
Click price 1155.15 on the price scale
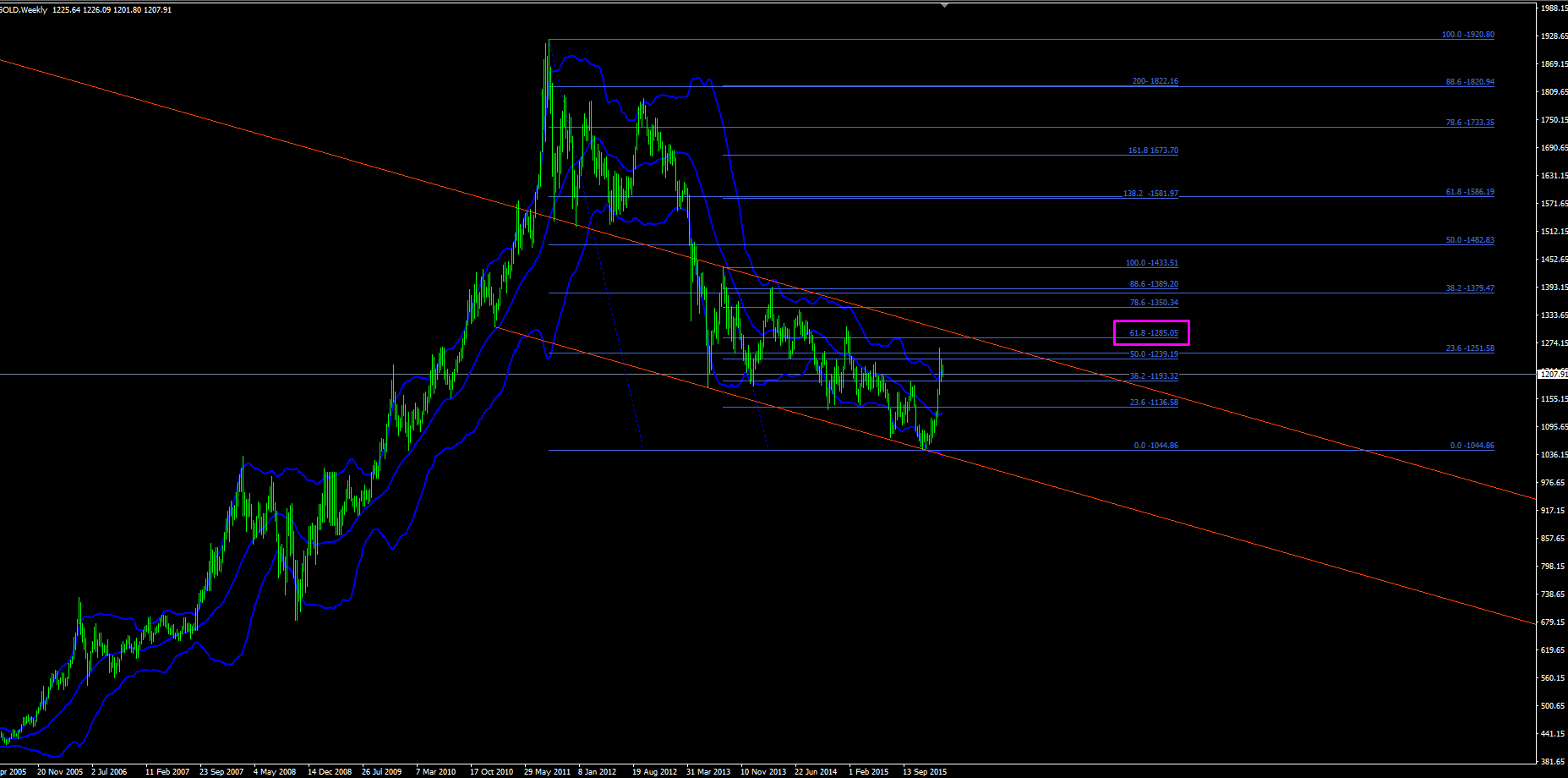click(1554, 399)
